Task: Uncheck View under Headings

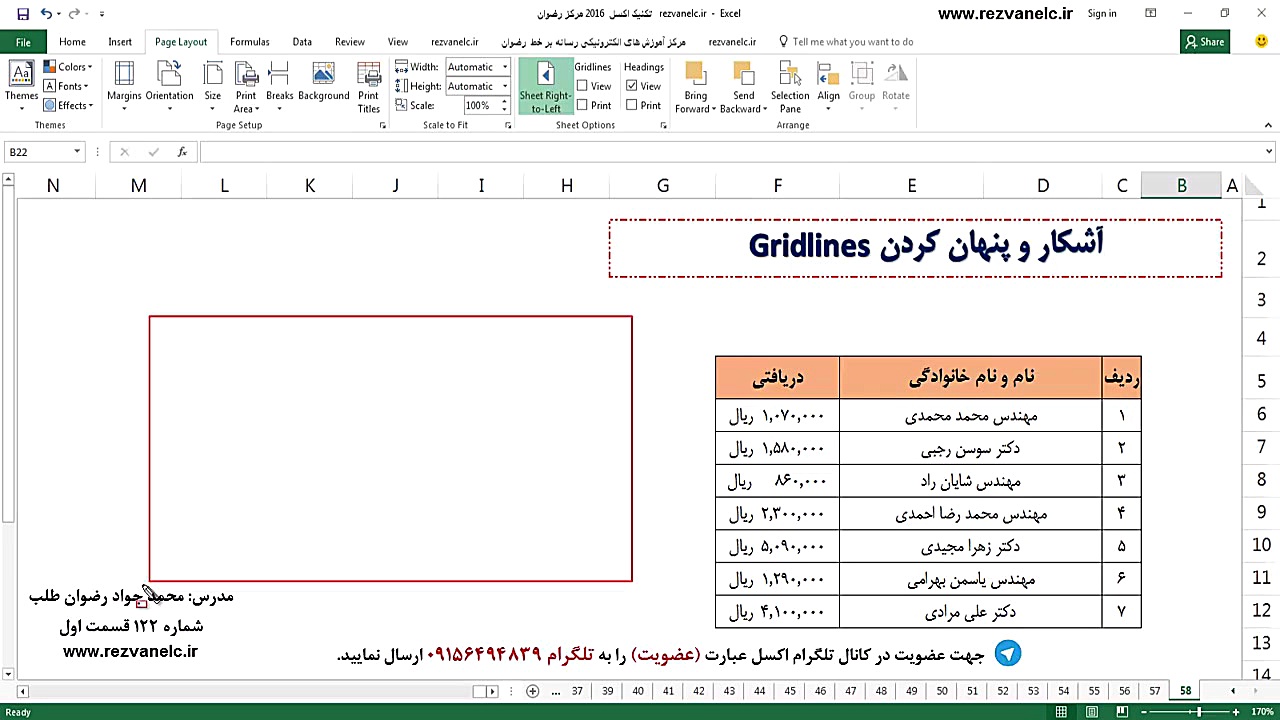Action: click(x=632, y=86)
